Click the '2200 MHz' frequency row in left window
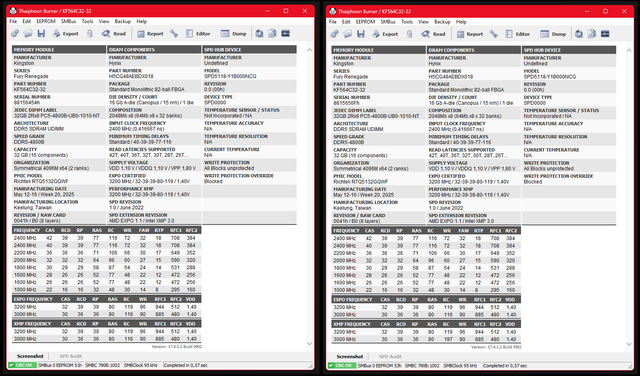Screen dimensions: 640x376 [107, 253]
